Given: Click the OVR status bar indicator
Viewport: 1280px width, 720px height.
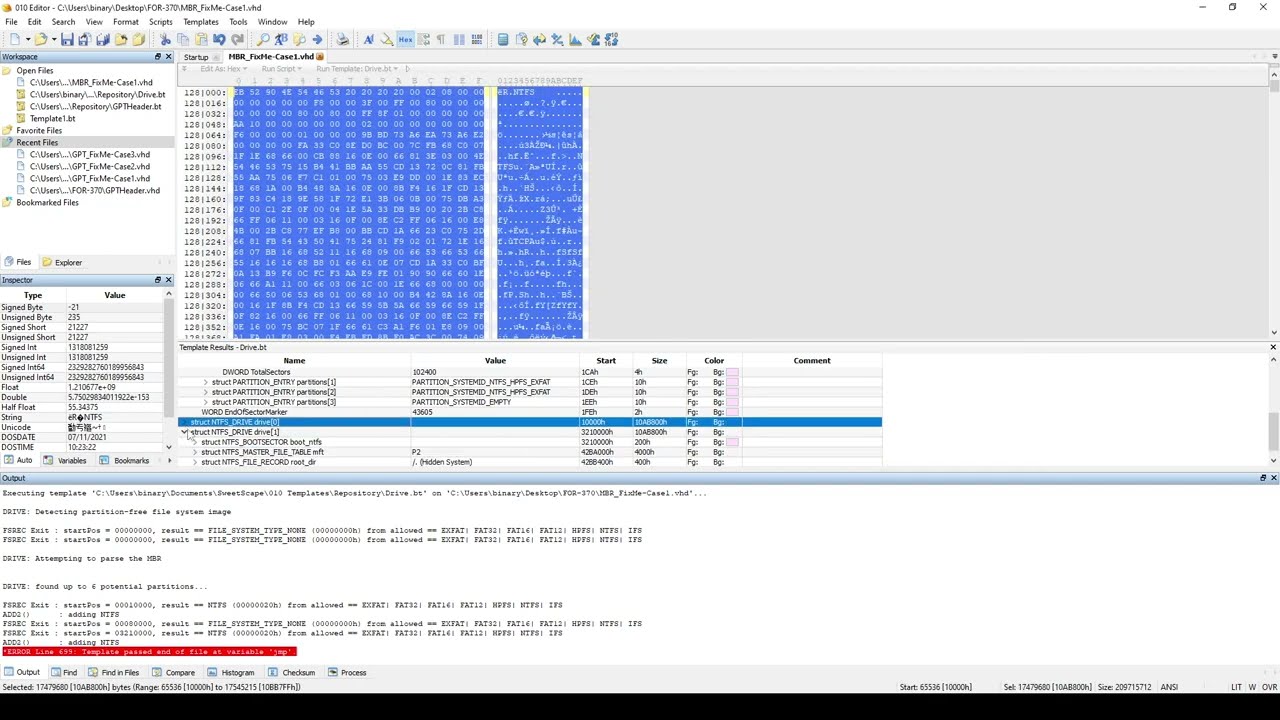Looking at the screenshot, I should pos(1269,687).
